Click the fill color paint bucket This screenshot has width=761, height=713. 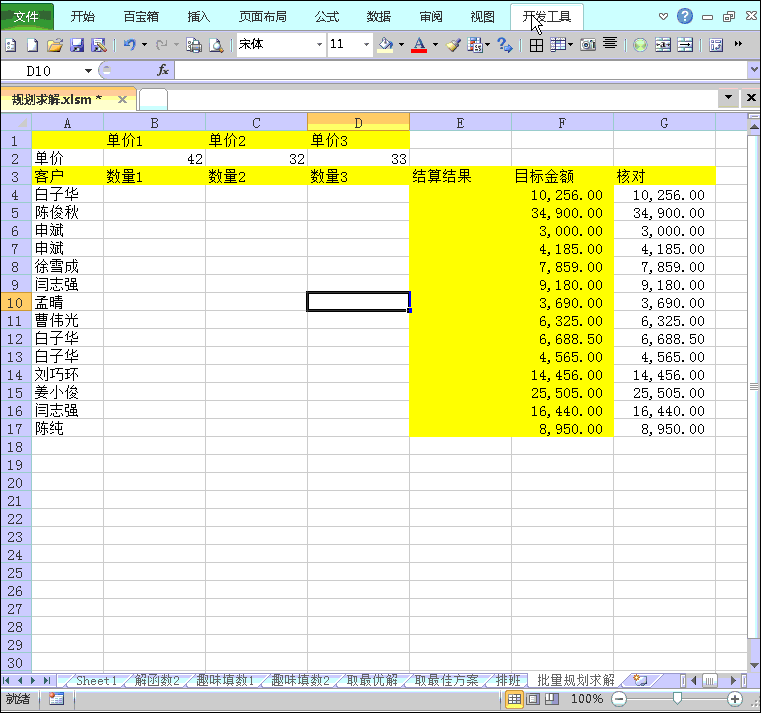point(385,45)
